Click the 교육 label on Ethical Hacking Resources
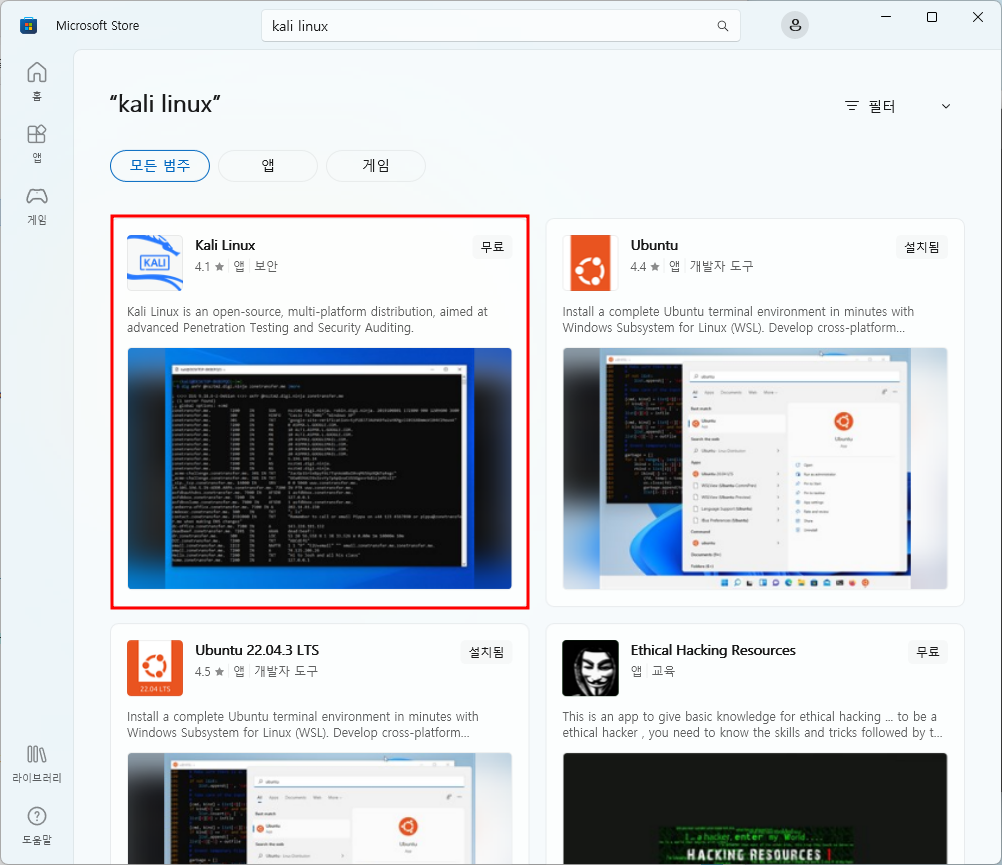The image size is (1002, 865). (663, 671)
